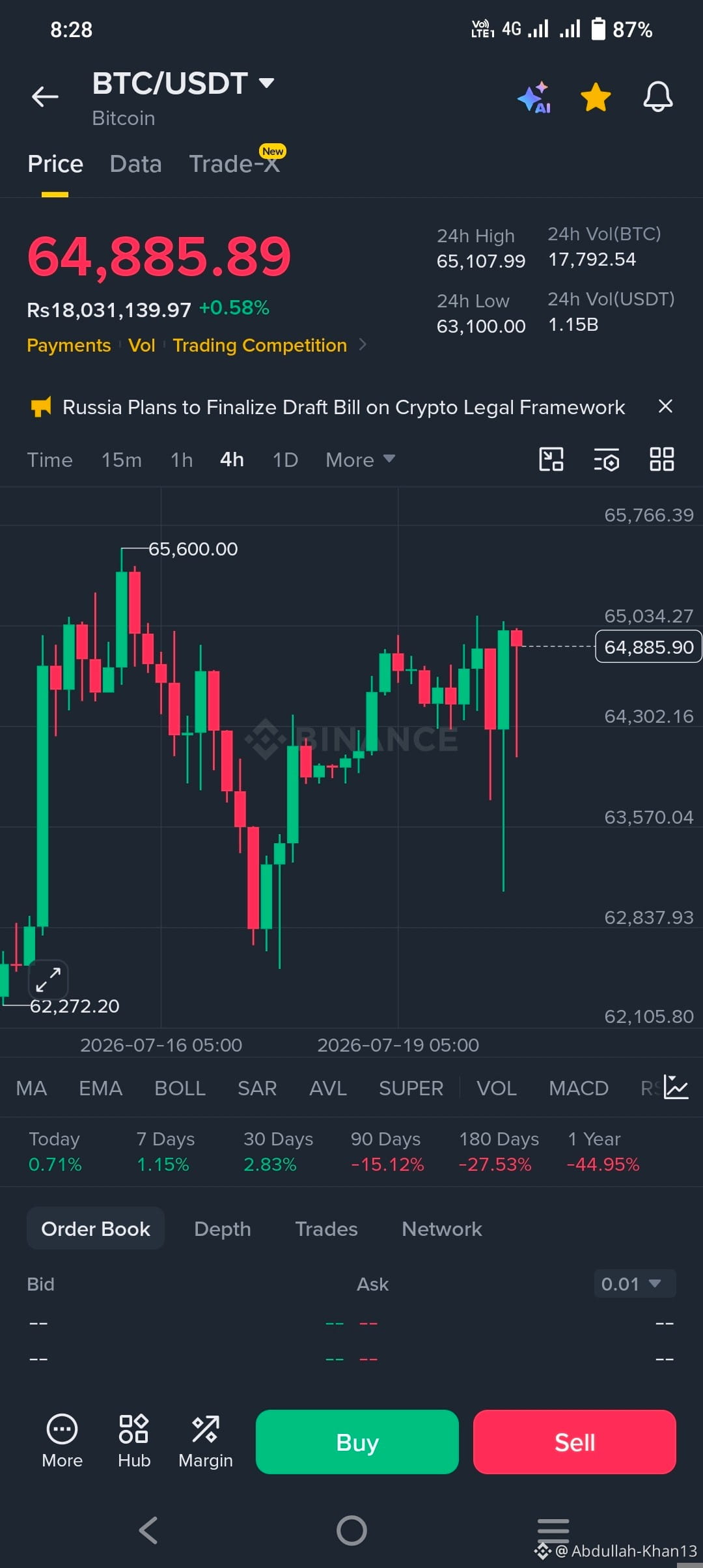Screen dimensions: 703x1568
Task: Open the More options icon at bottom
Action: (x=62, y=1441)
